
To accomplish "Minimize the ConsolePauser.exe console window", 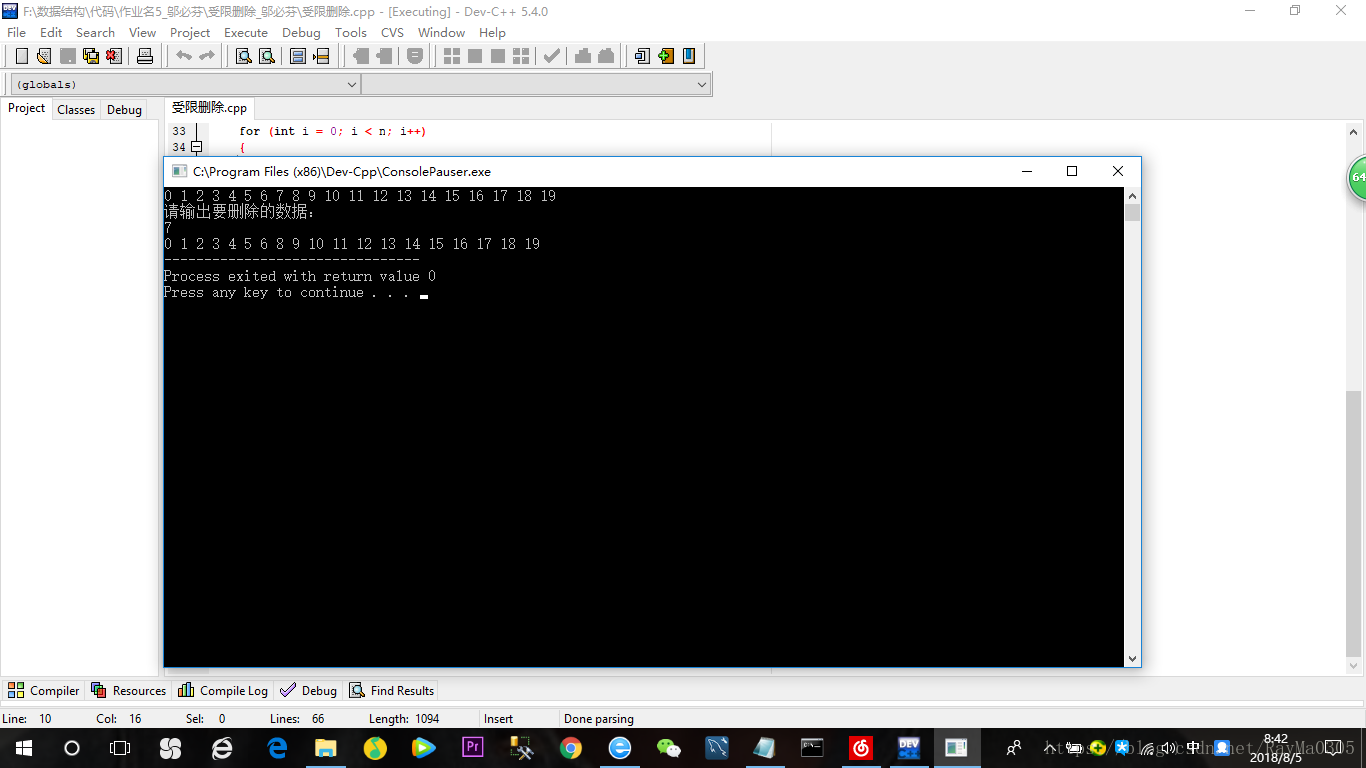I will pyautogui.click(x=1026, y=171).
